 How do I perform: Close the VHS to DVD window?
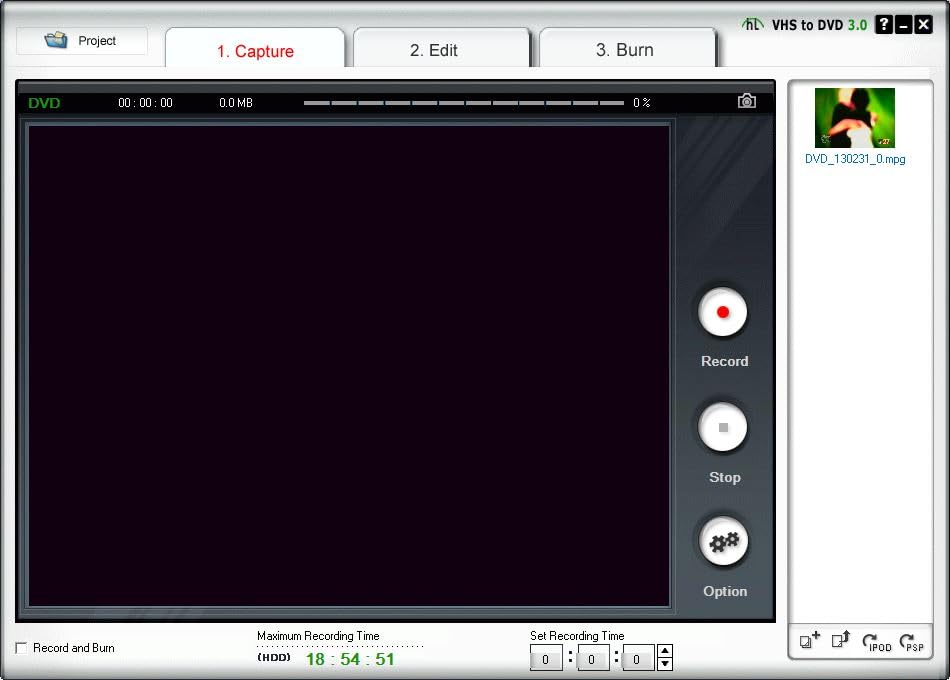[923, 24]
